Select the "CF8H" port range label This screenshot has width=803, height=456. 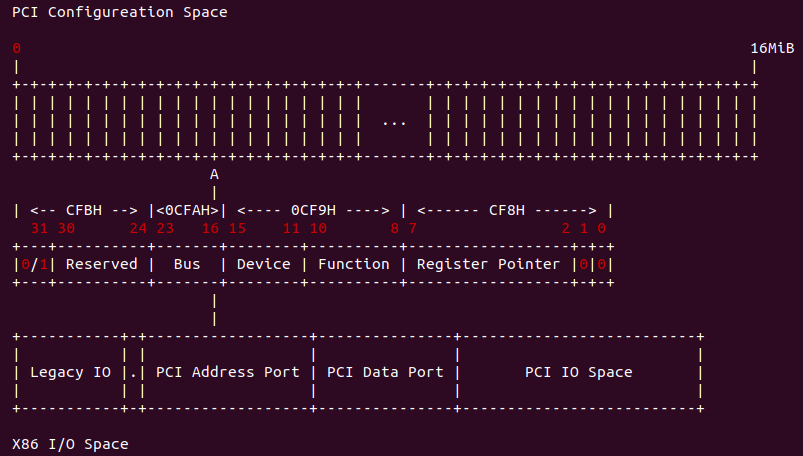507,210
